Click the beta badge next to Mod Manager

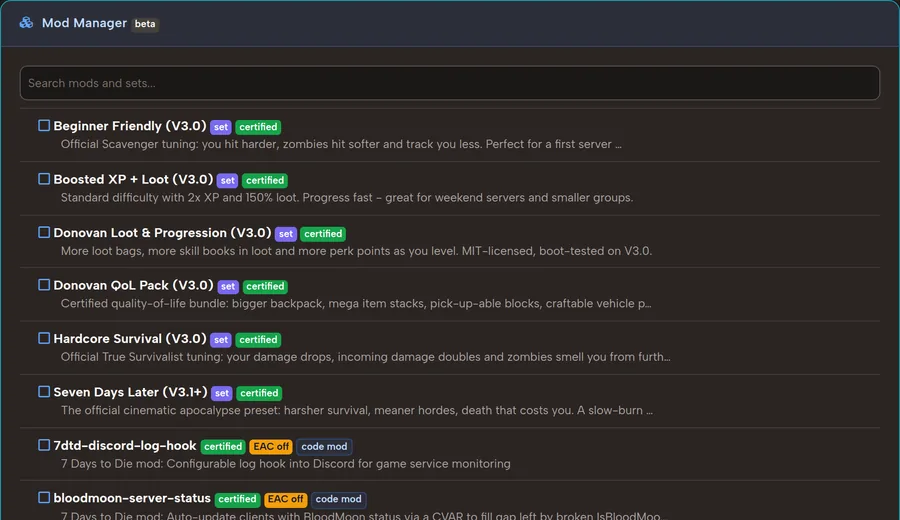click(x=145, y=24)
